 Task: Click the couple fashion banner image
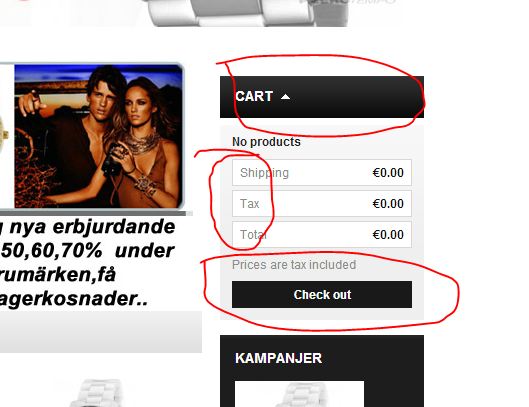tap(99, 136)
